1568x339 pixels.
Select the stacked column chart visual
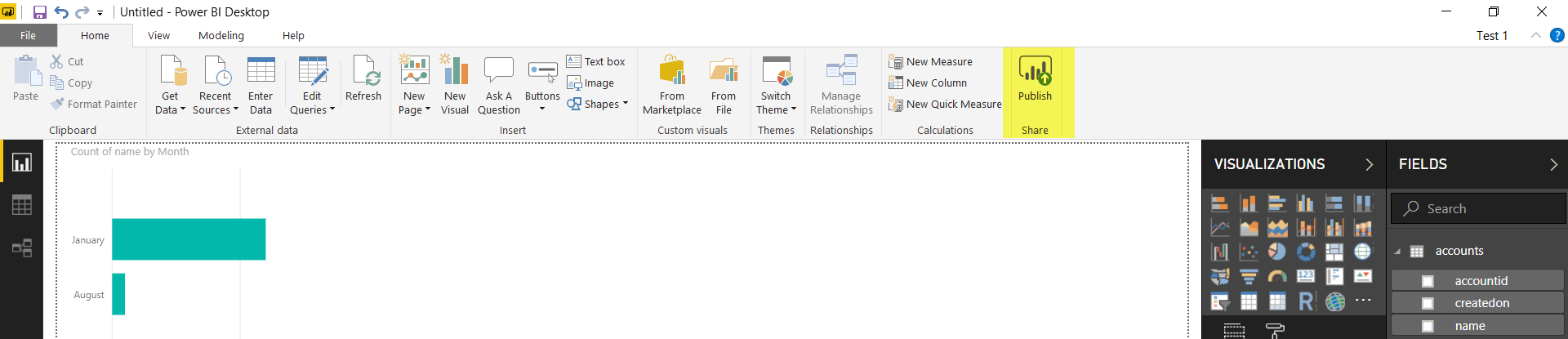1249,203
